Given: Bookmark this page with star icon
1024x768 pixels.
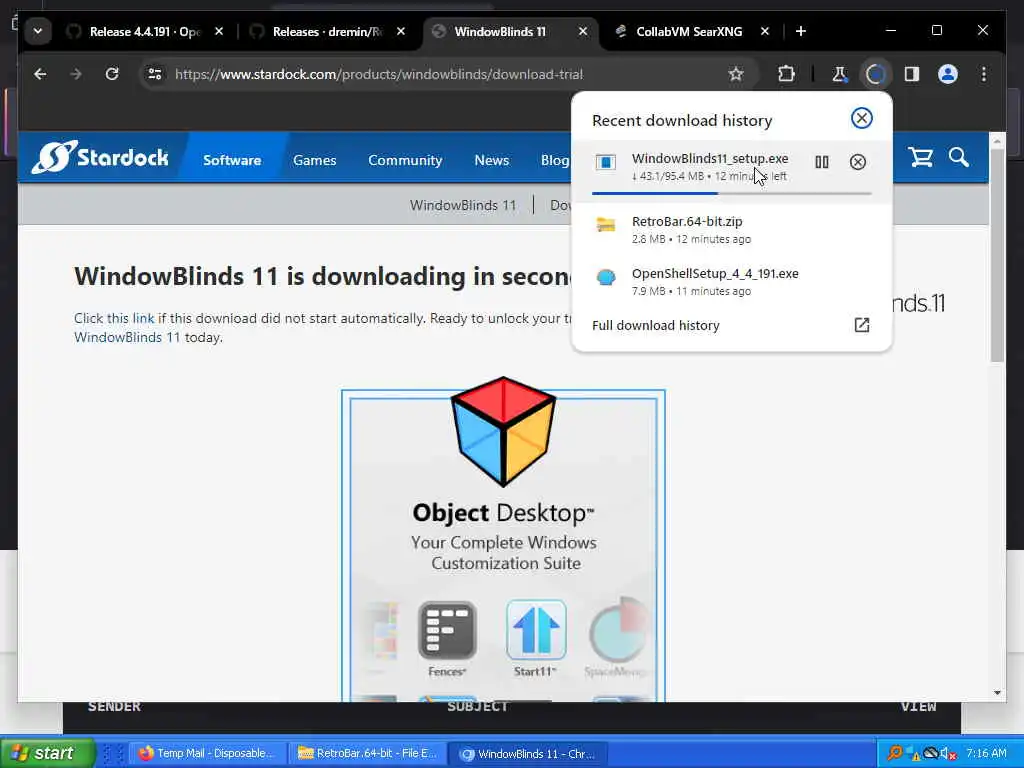Looking at the screenshot, I should click(736, 74).
